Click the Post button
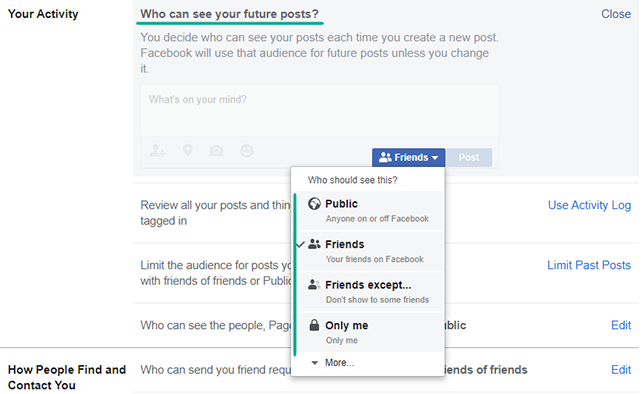The width and height of the screenshot is (642, 394). click(x=469, y=157)
